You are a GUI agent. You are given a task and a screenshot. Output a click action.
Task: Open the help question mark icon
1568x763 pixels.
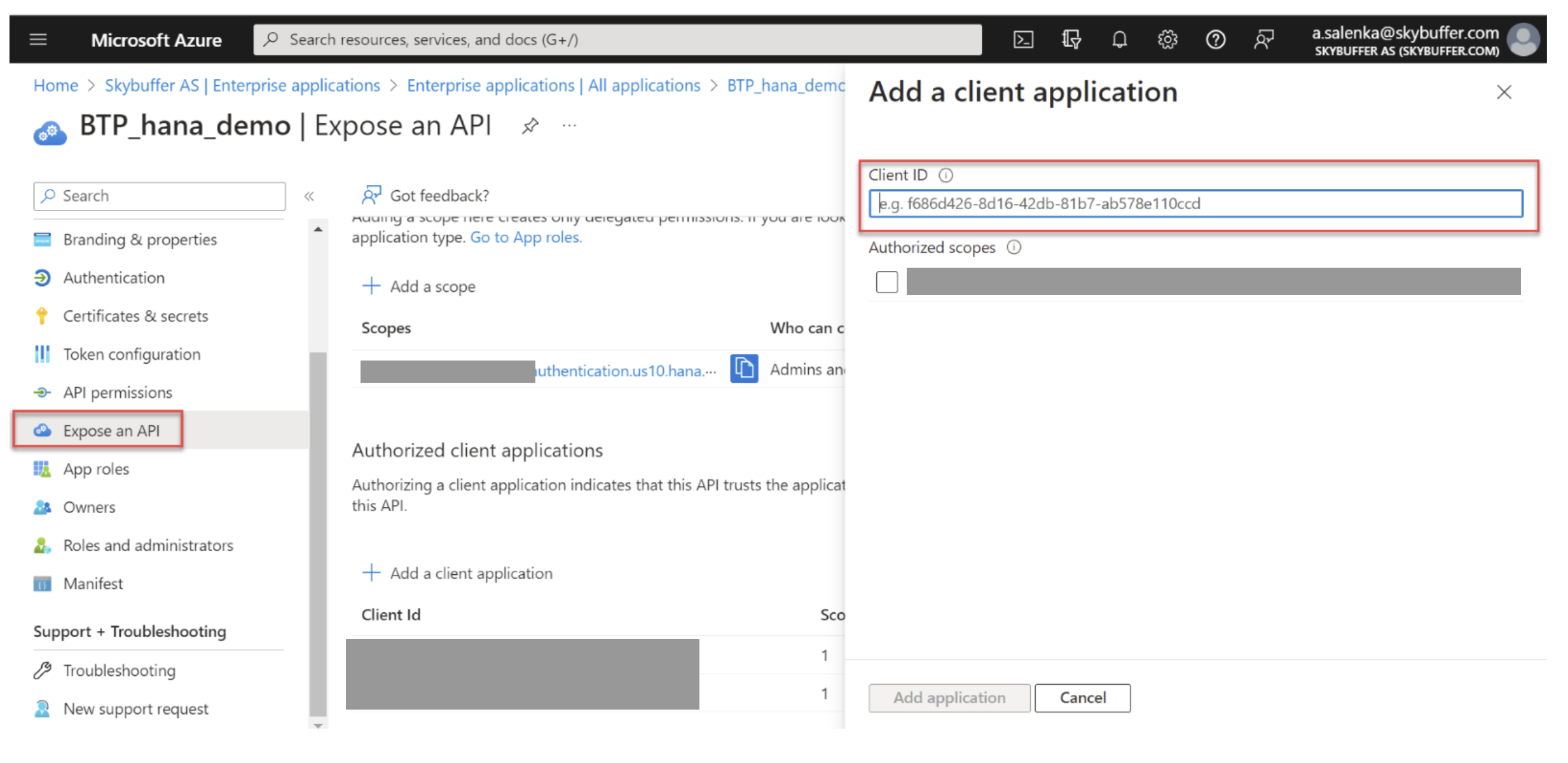pos(1215,39)
